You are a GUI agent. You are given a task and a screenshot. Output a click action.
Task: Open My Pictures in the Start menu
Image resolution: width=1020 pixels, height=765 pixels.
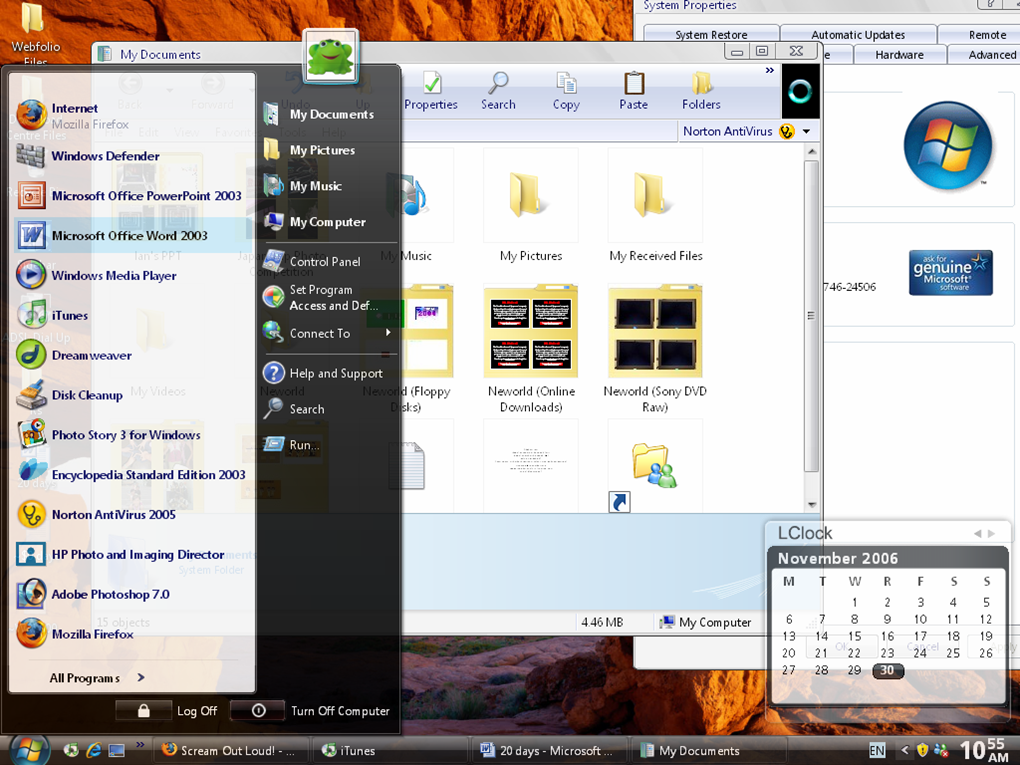tap(310, 150)
